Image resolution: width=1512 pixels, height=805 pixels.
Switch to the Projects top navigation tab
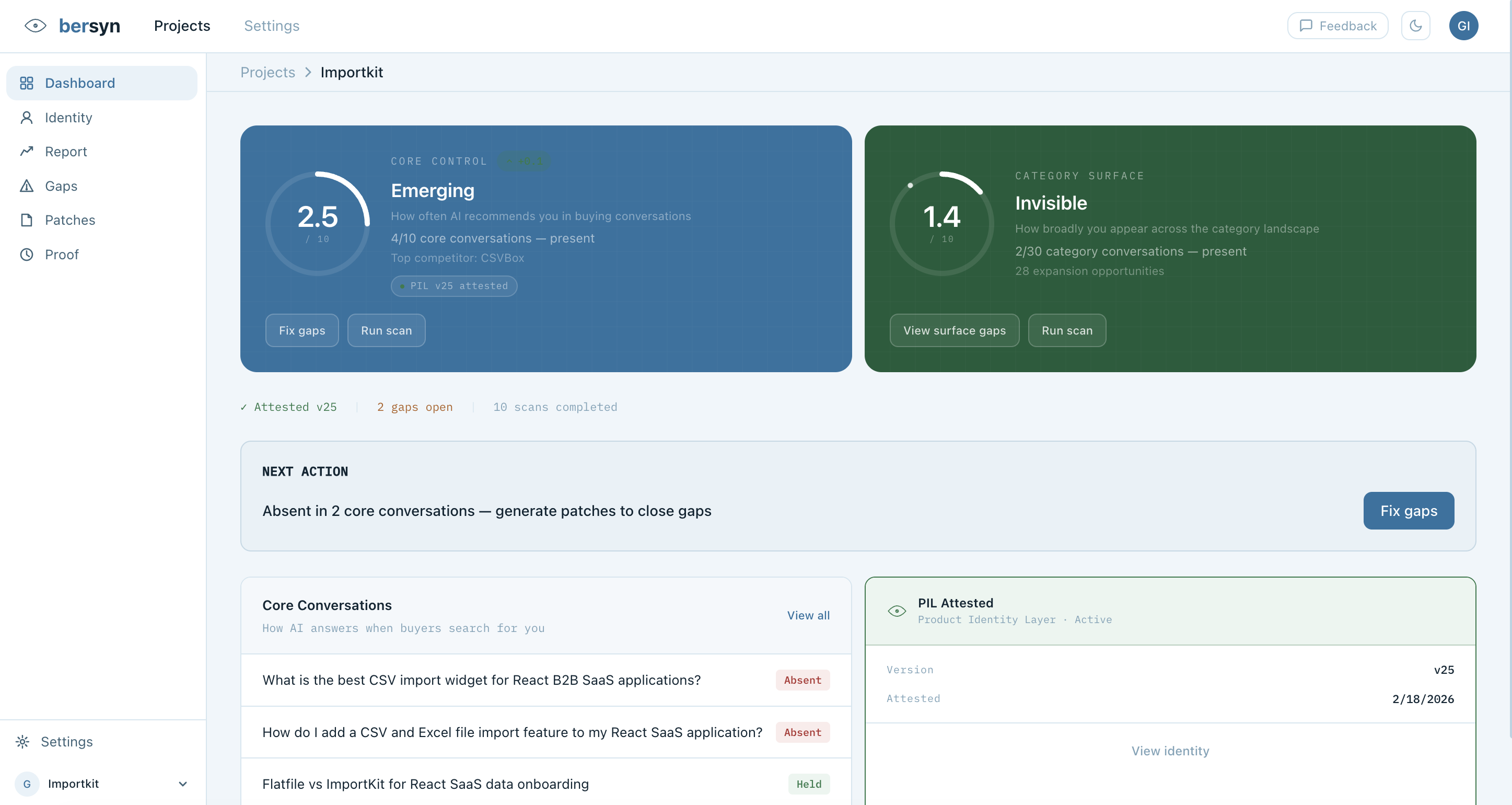[x=182, y=26]
